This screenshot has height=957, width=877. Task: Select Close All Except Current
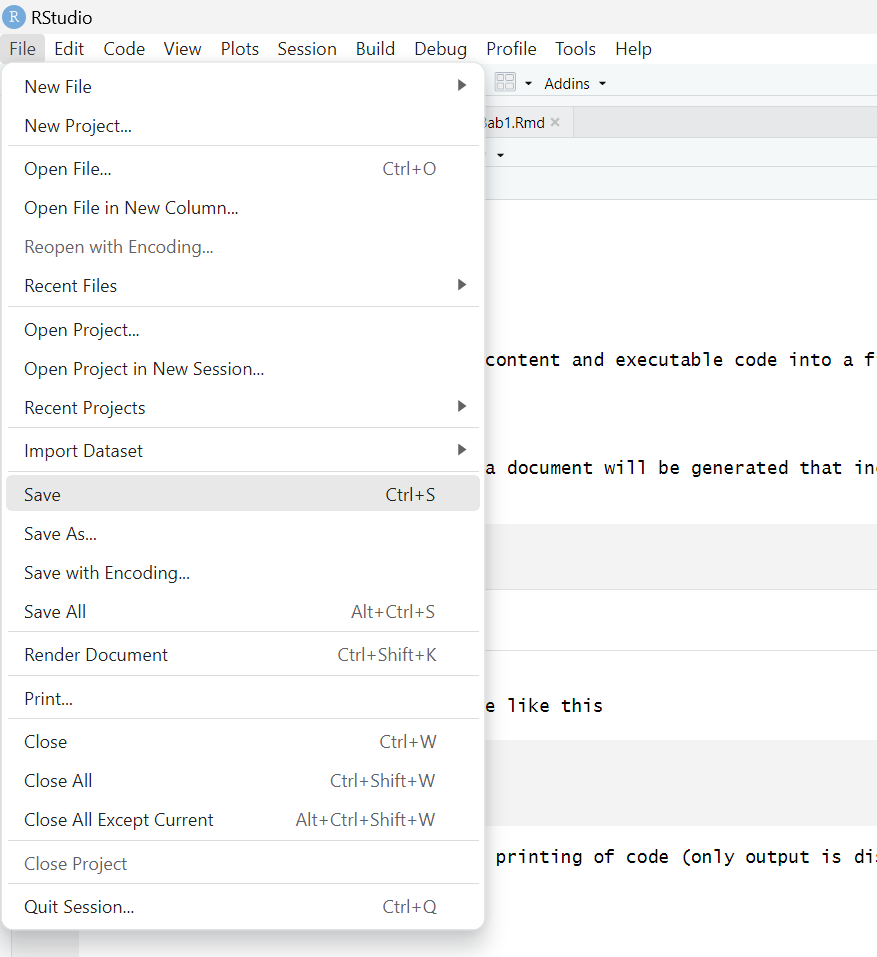243,820
